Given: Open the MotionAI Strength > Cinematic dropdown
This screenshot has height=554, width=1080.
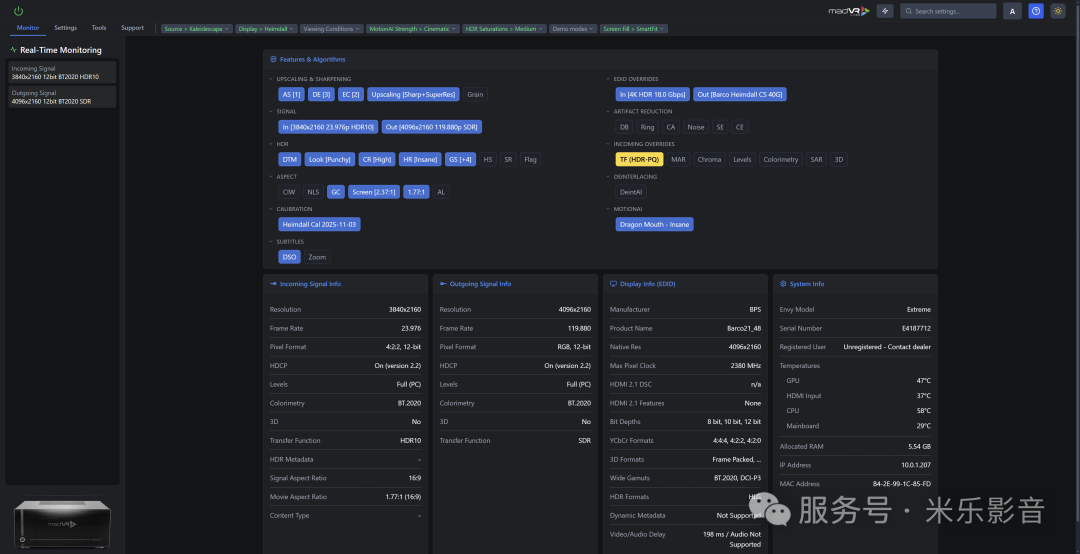Looking at the screenshot, I should [x=413, y=29].
